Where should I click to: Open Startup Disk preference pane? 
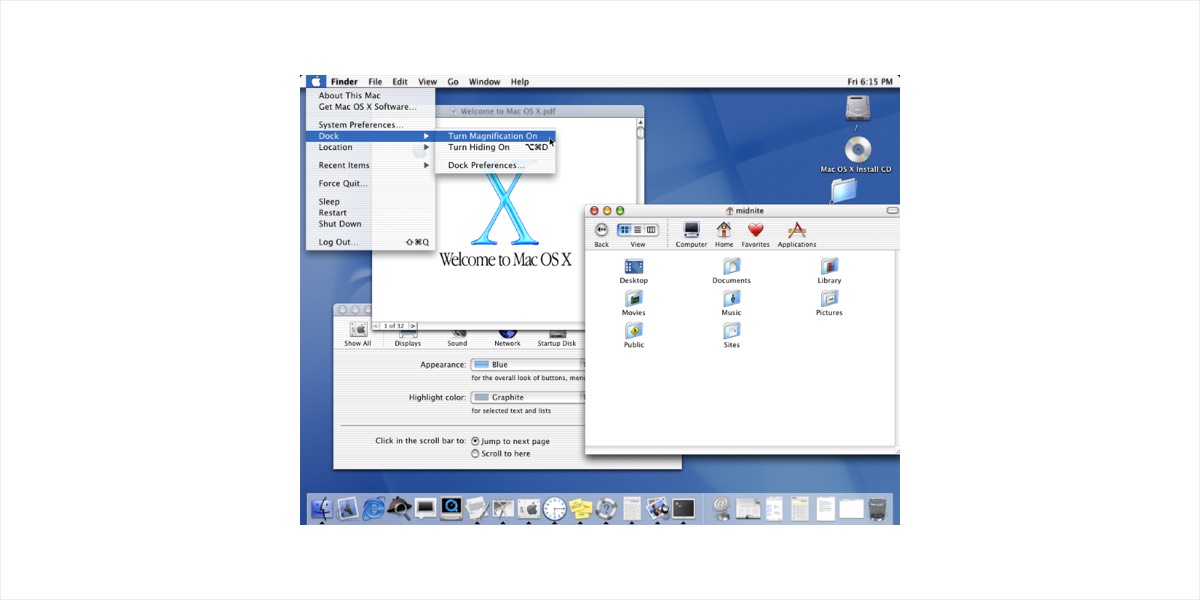tap(557, 337)
